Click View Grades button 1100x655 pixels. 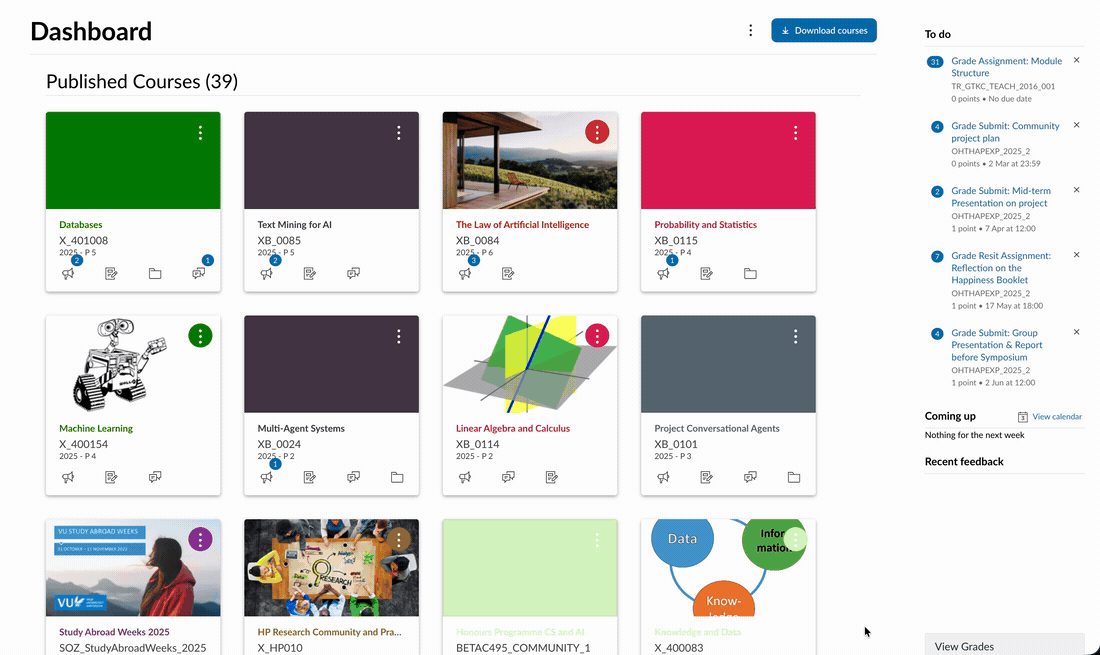coord(1005,646)
